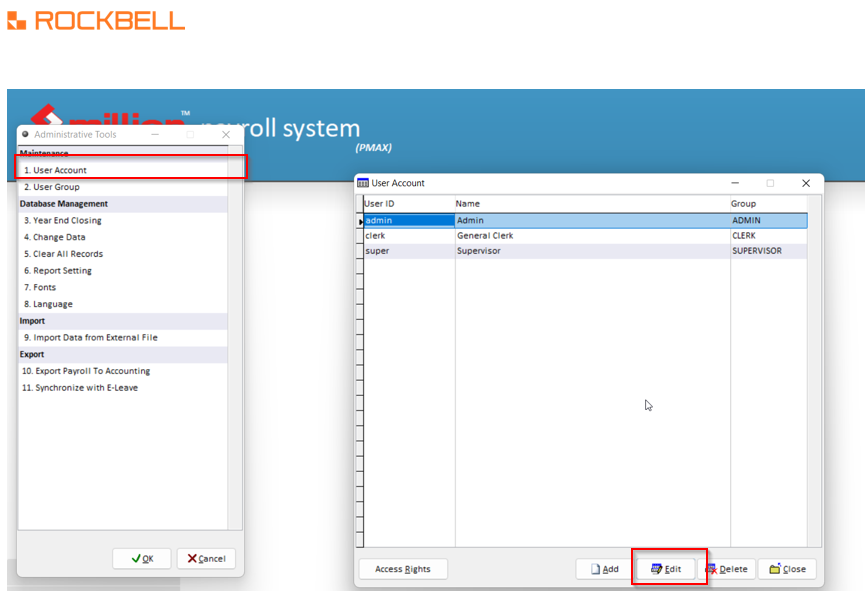Open User Group menu entry

[x=123, y=187]
